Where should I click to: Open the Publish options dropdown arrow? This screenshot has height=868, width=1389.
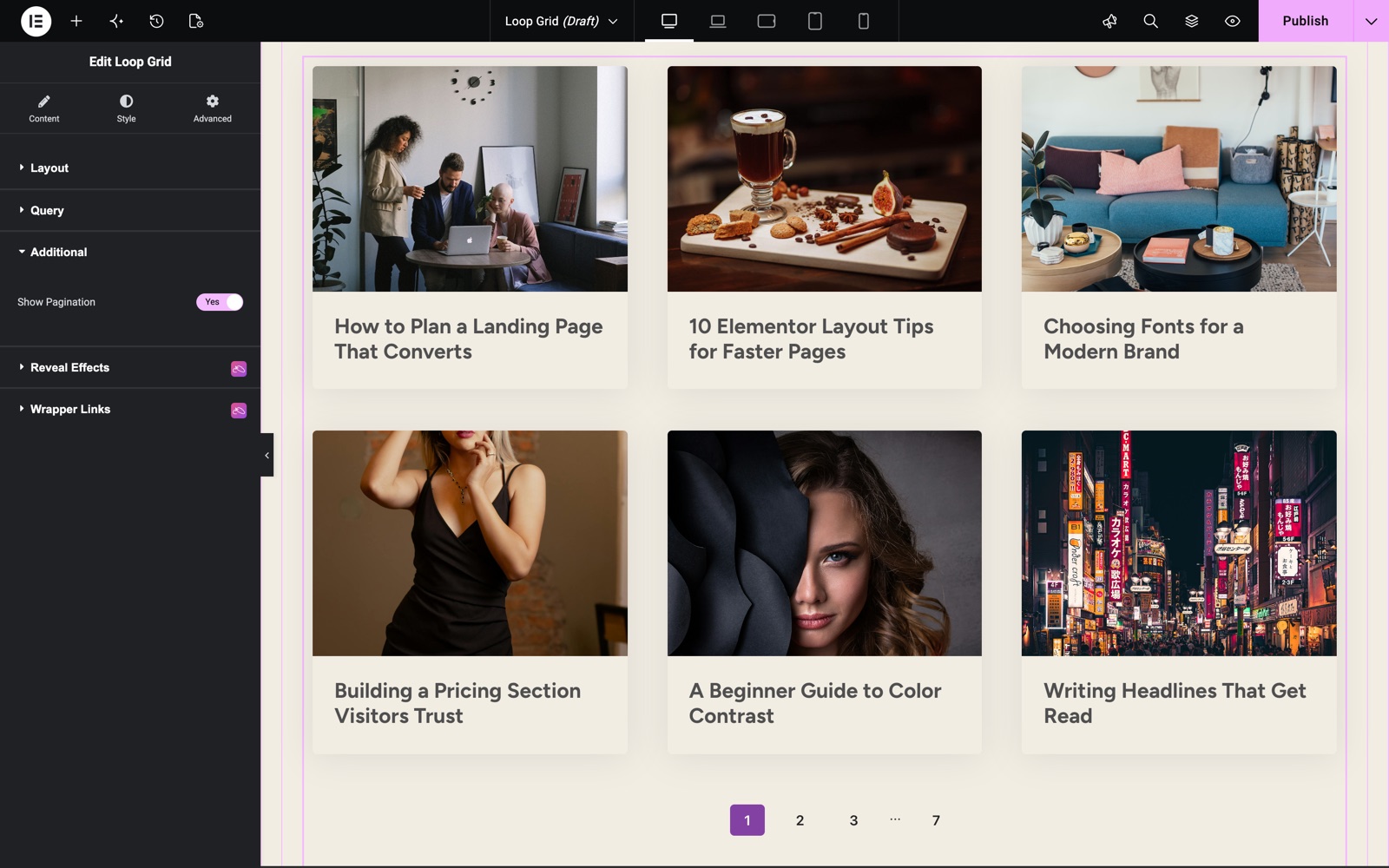coord(1371,21)
